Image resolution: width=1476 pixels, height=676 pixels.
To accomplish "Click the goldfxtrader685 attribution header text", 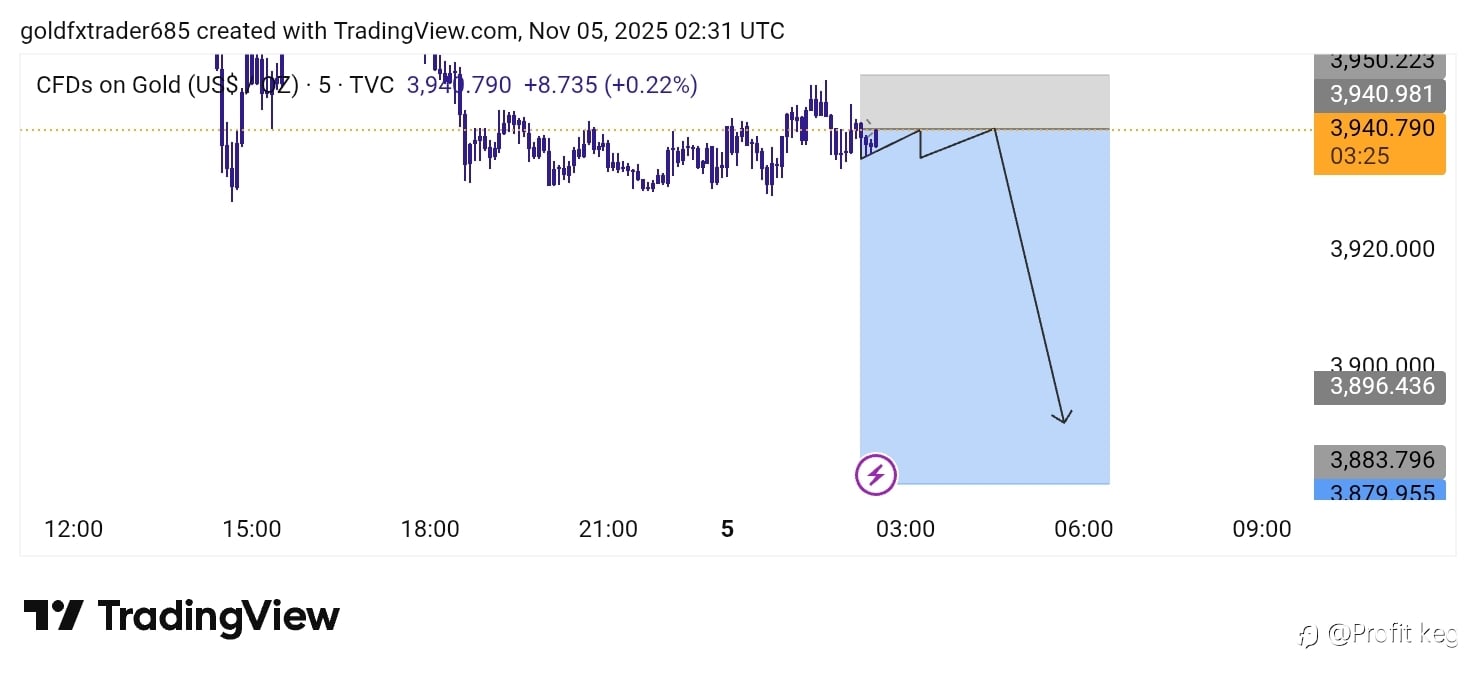I will 403,31.
